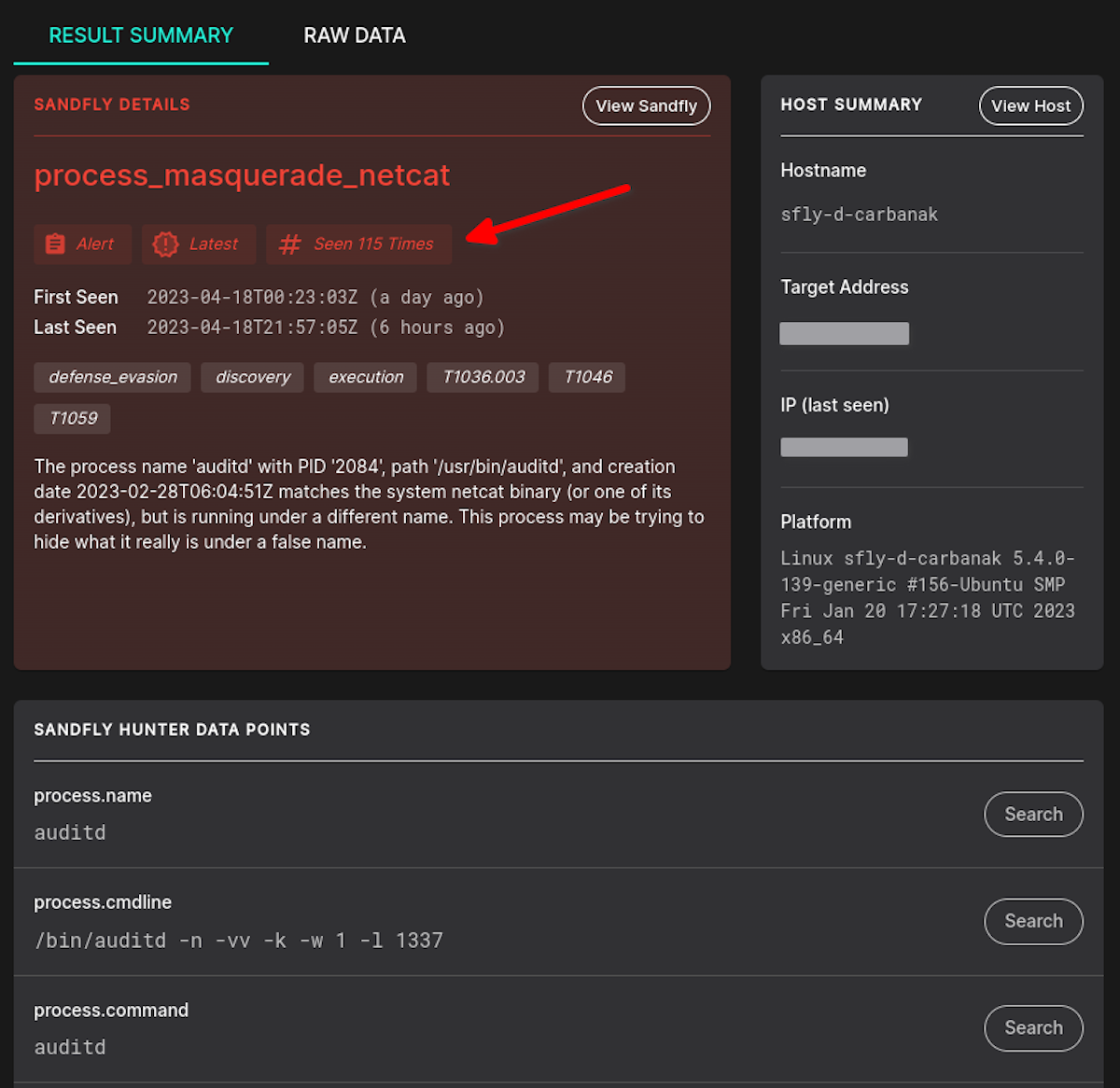Select the RESULT SUMMARY tab
Image resolution: width=1120 pixels, height=1088 pixels.
[141, 35]
